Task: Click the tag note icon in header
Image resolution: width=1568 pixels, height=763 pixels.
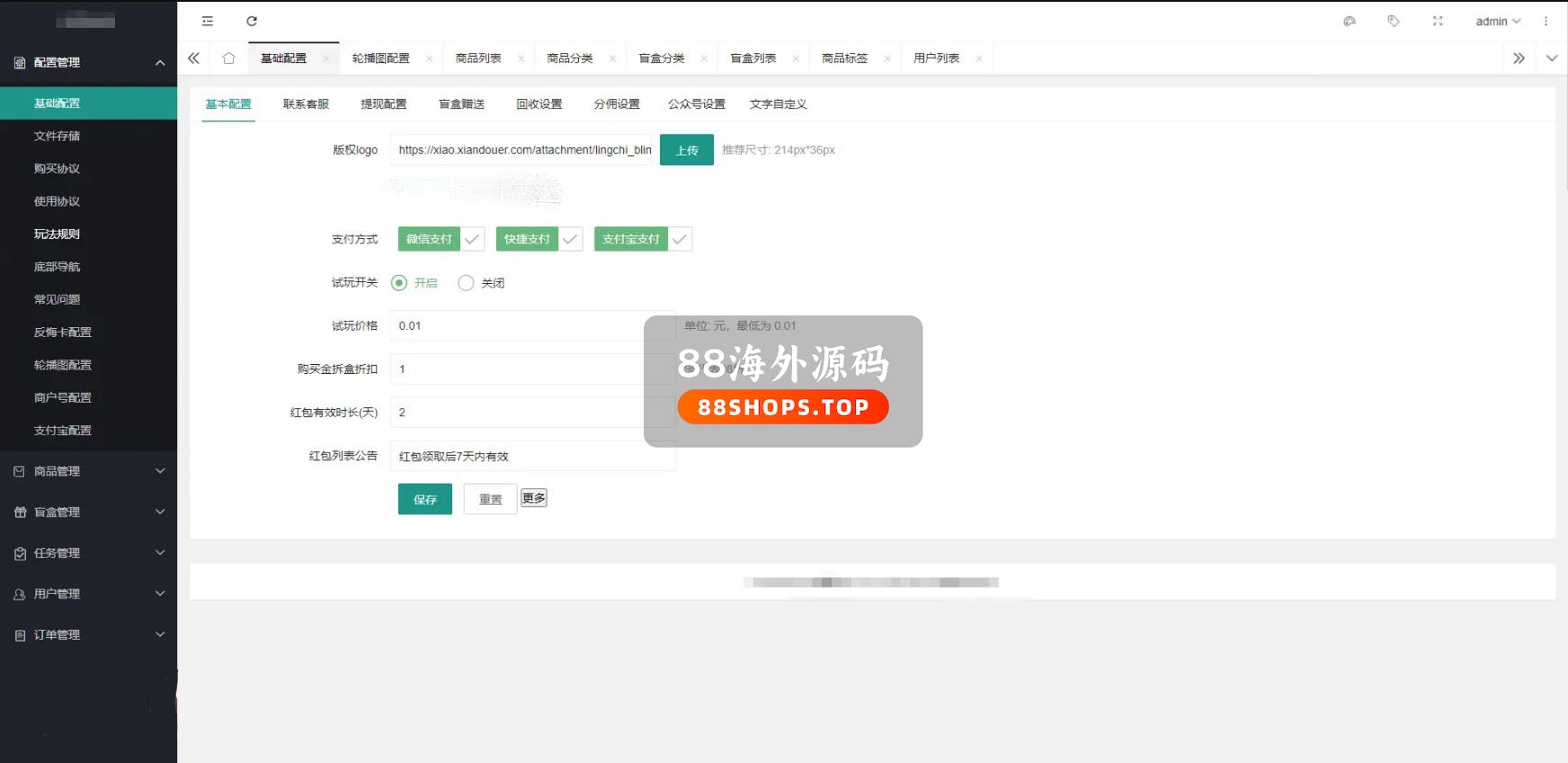Action: [x=1394, y=22]
